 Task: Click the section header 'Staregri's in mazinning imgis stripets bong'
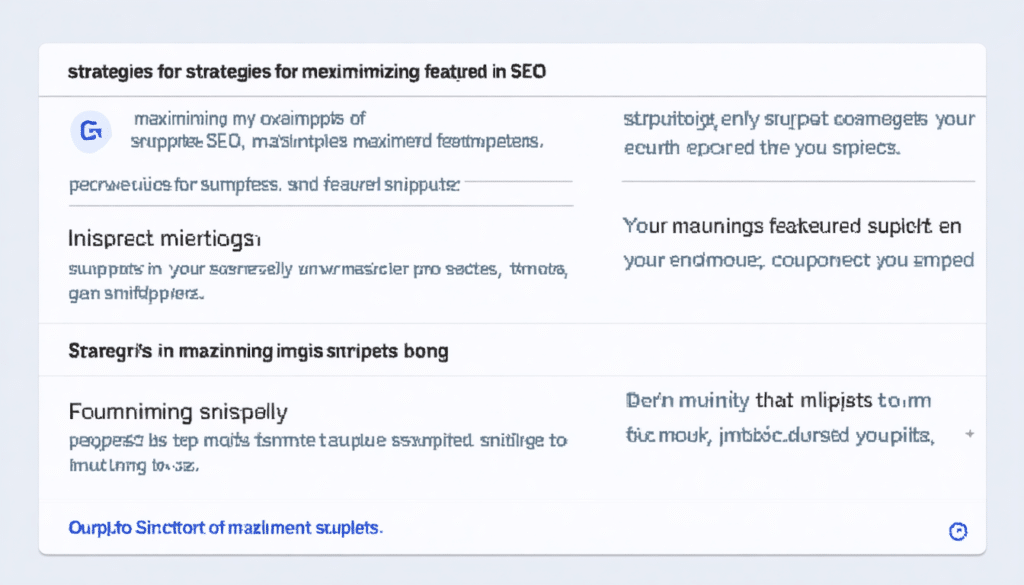tap(259, 351)
